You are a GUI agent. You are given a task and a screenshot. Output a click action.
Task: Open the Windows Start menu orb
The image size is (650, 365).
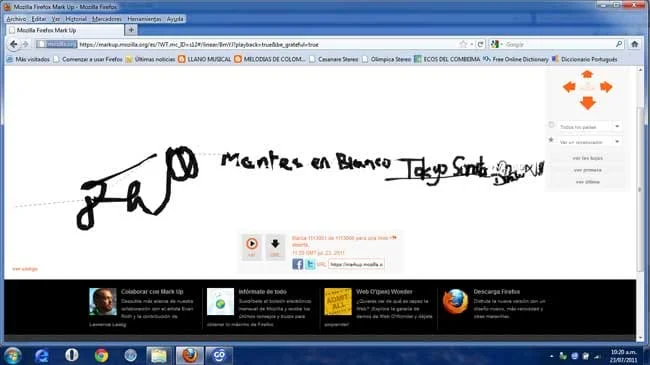12,355
